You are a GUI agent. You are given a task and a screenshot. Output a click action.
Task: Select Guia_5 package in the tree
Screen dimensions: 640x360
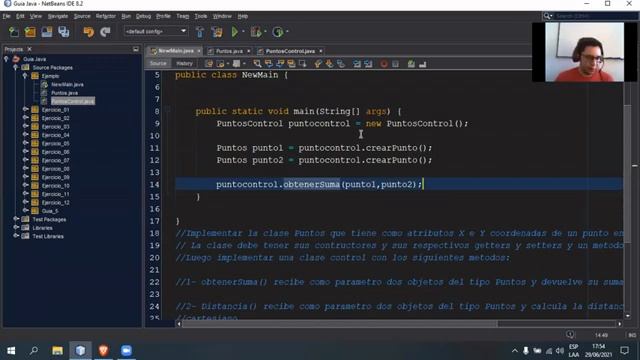click(50, 211)
